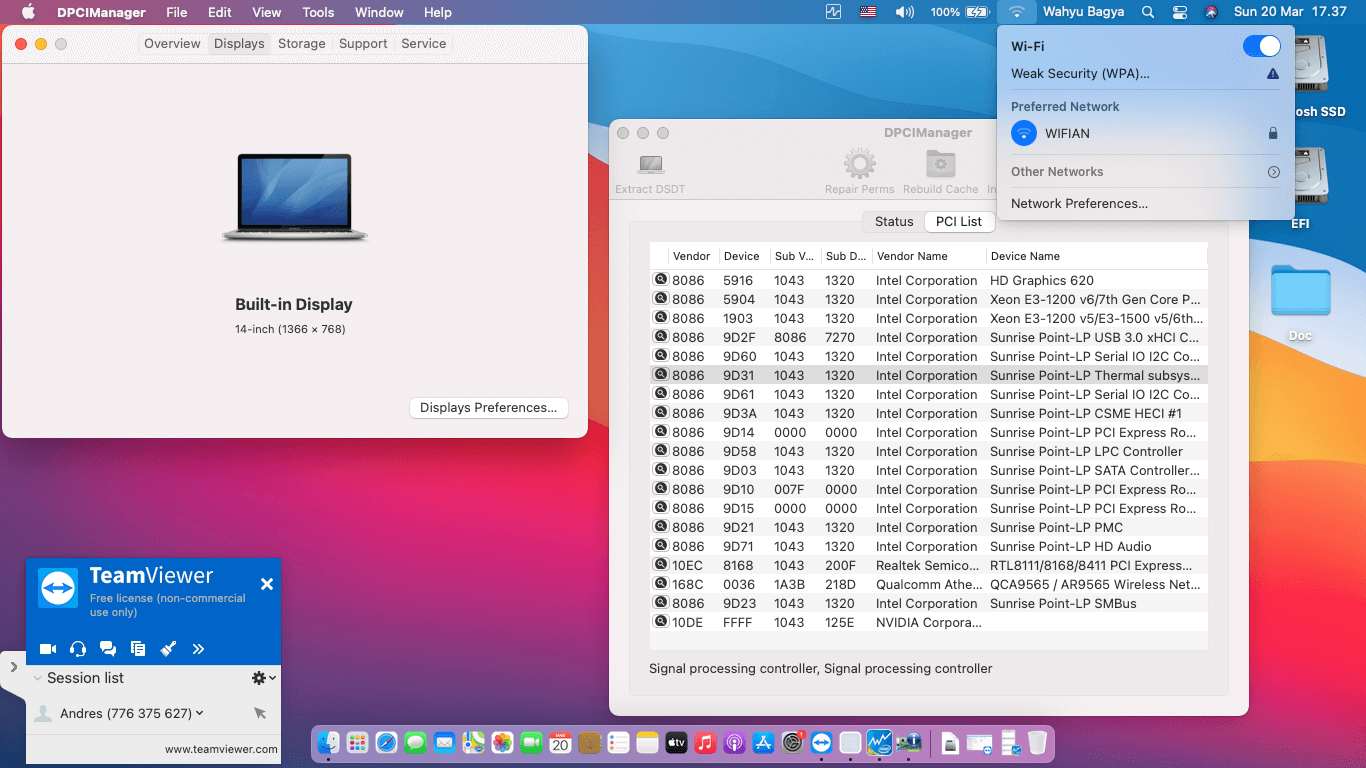
Task: Open TeamViewer audio headset option
Action: (x=78, y=649)
